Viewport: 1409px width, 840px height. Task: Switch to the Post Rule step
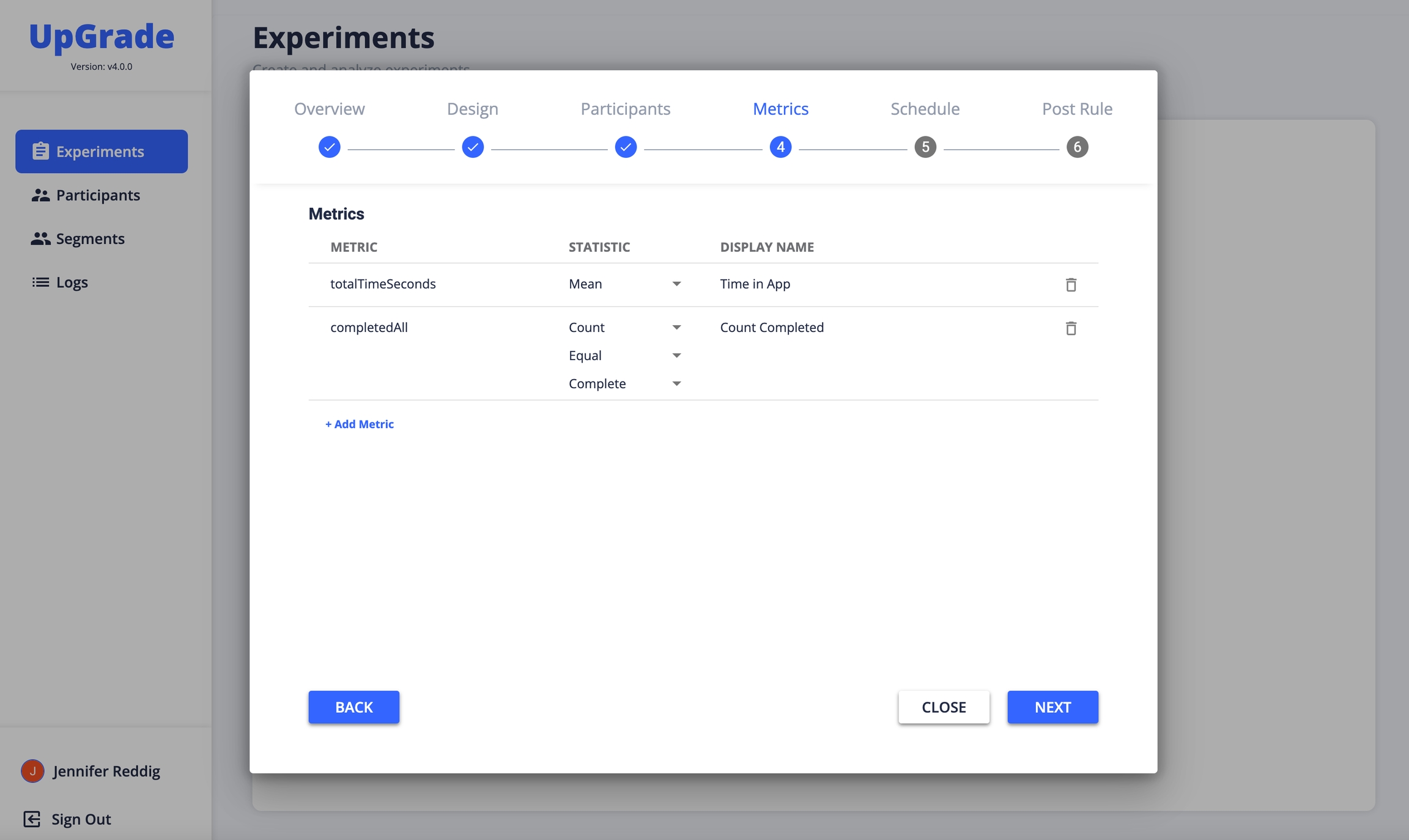click(x=1076, y=109)
